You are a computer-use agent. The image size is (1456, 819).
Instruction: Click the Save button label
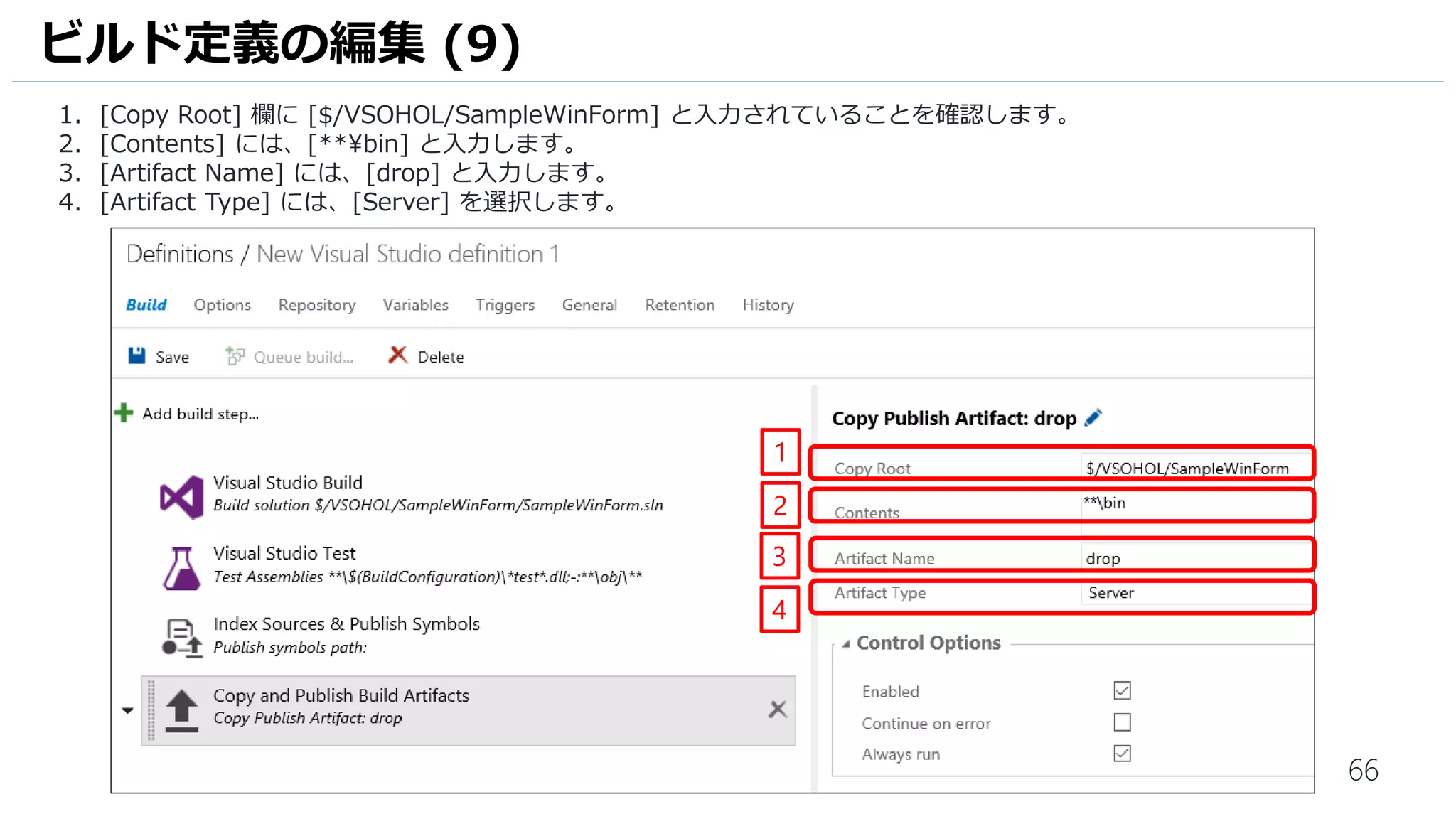(173, 357)
